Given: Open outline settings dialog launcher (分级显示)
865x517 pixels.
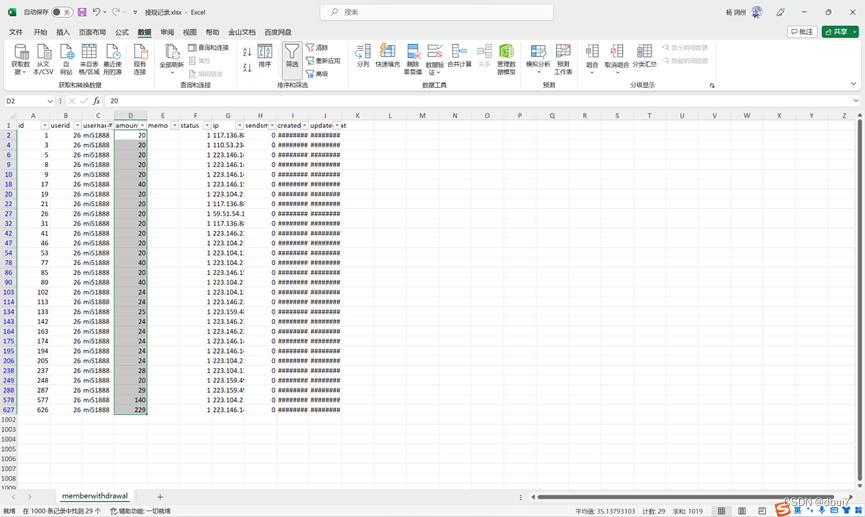Looking at the screenshot, I should tap(712, 86).
